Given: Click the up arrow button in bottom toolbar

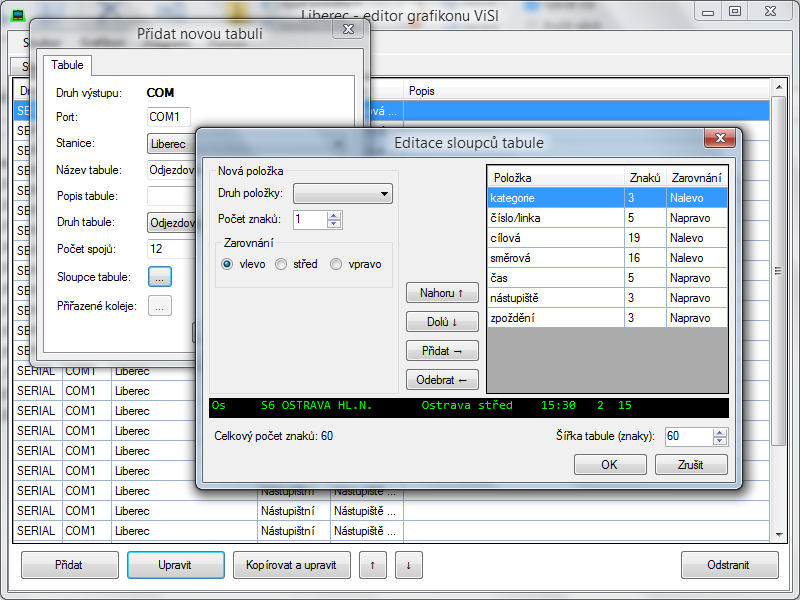Looking at the screenshot, I should [372, 565].
